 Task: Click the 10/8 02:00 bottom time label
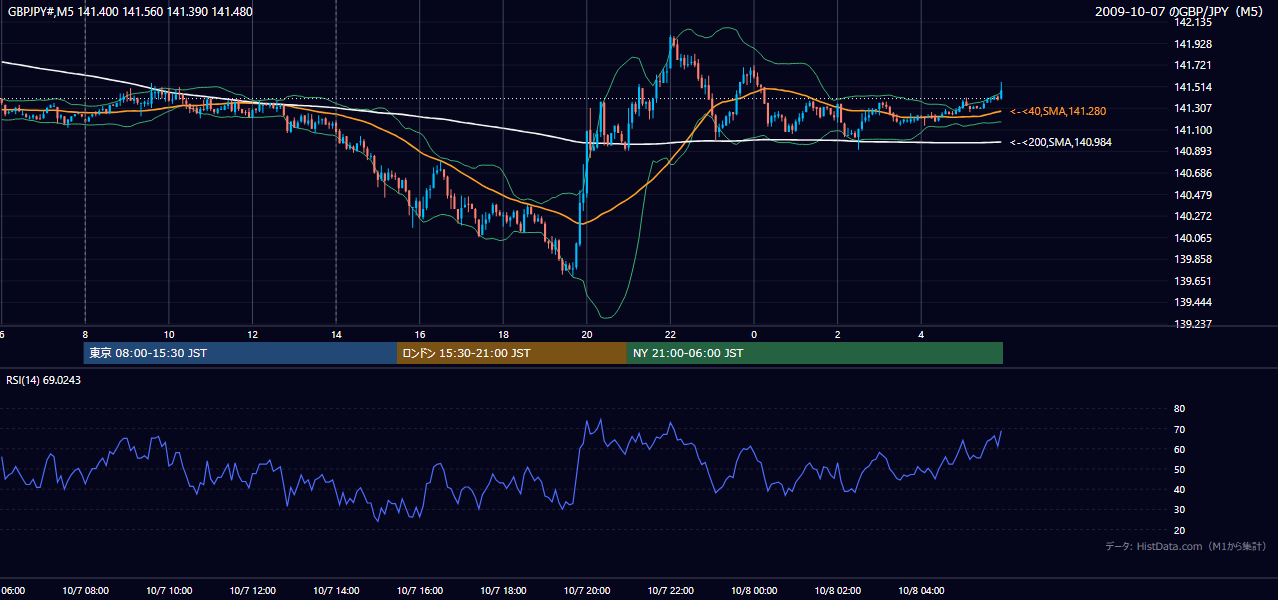[837, 591]
